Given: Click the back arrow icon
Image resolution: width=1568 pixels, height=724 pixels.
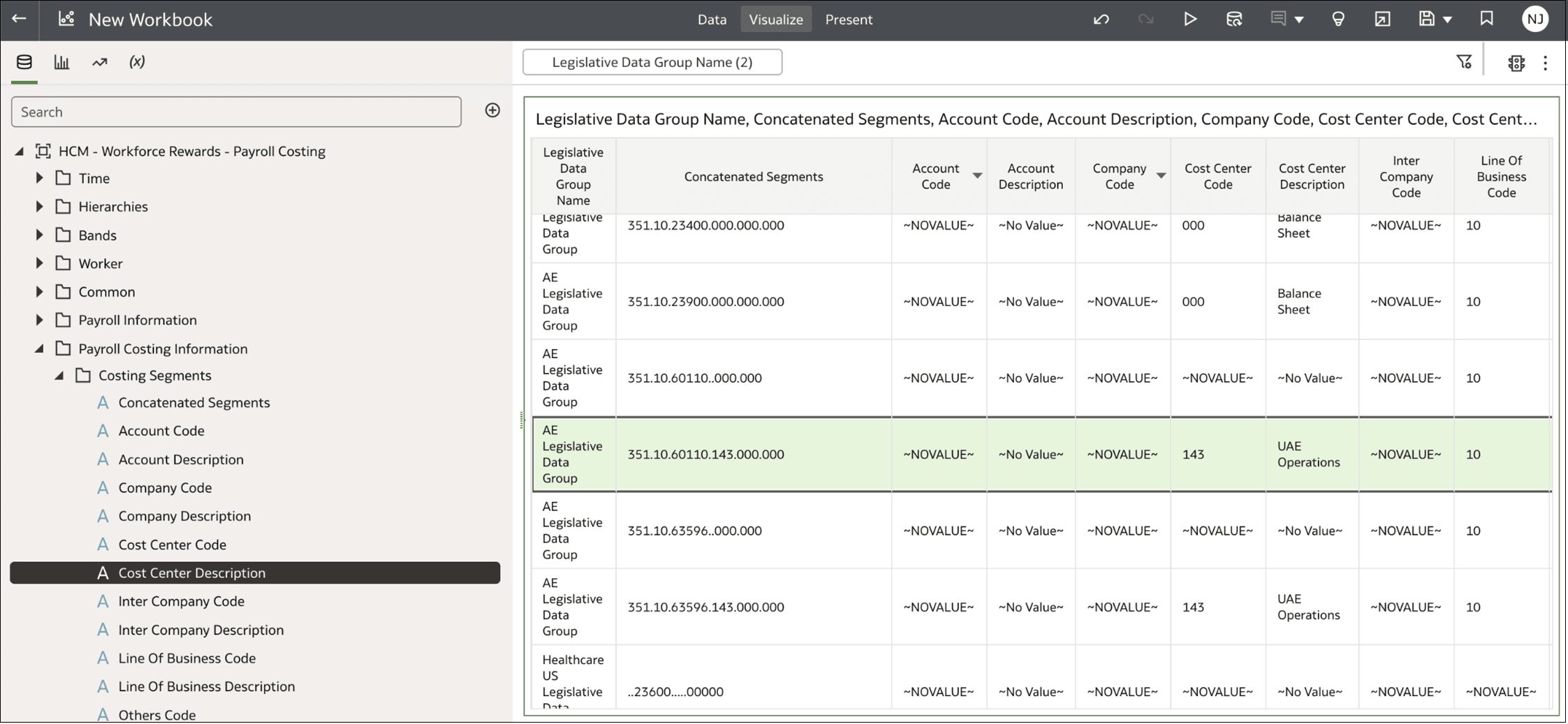Looking at the screenshot, I should click(19, 19).
